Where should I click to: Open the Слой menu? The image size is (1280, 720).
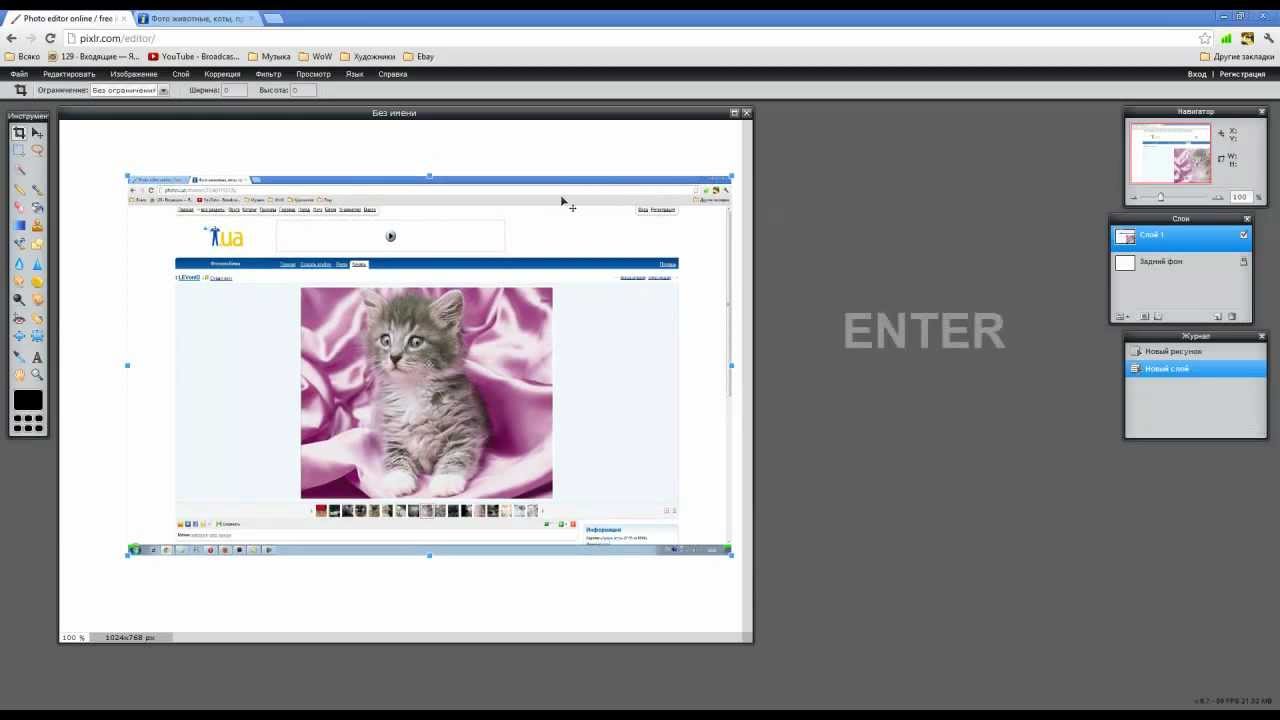pyautogui.click(x=181, y=74)
